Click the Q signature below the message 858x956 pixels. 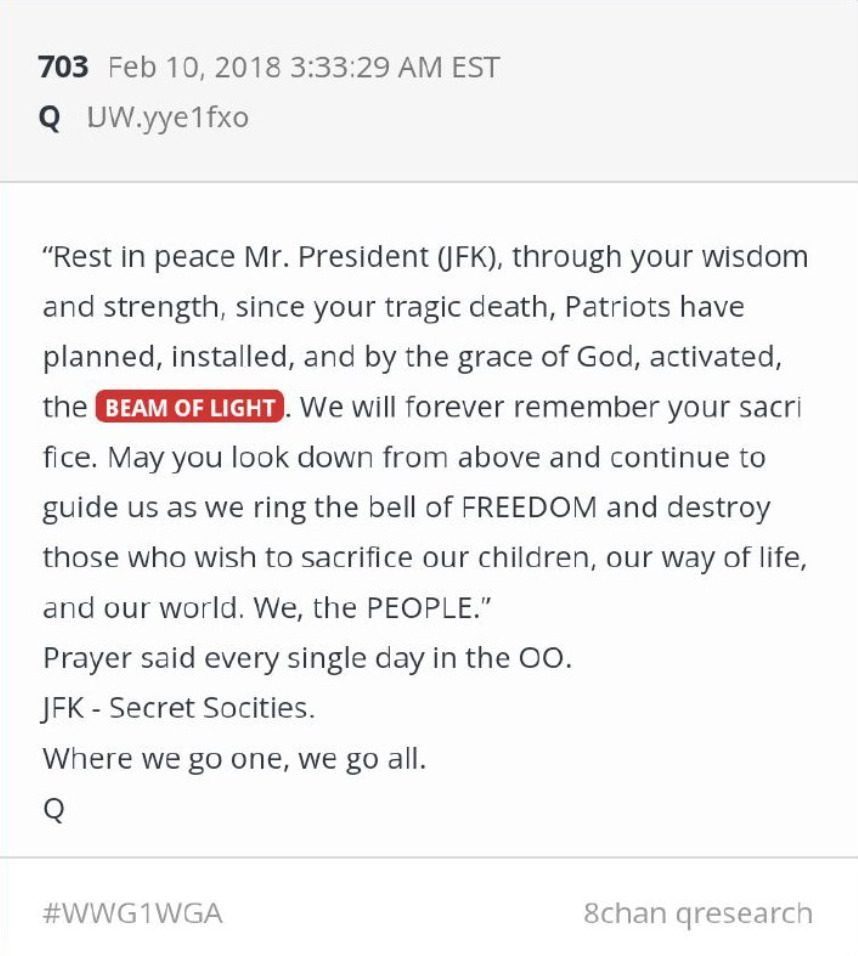click(53, 809)
